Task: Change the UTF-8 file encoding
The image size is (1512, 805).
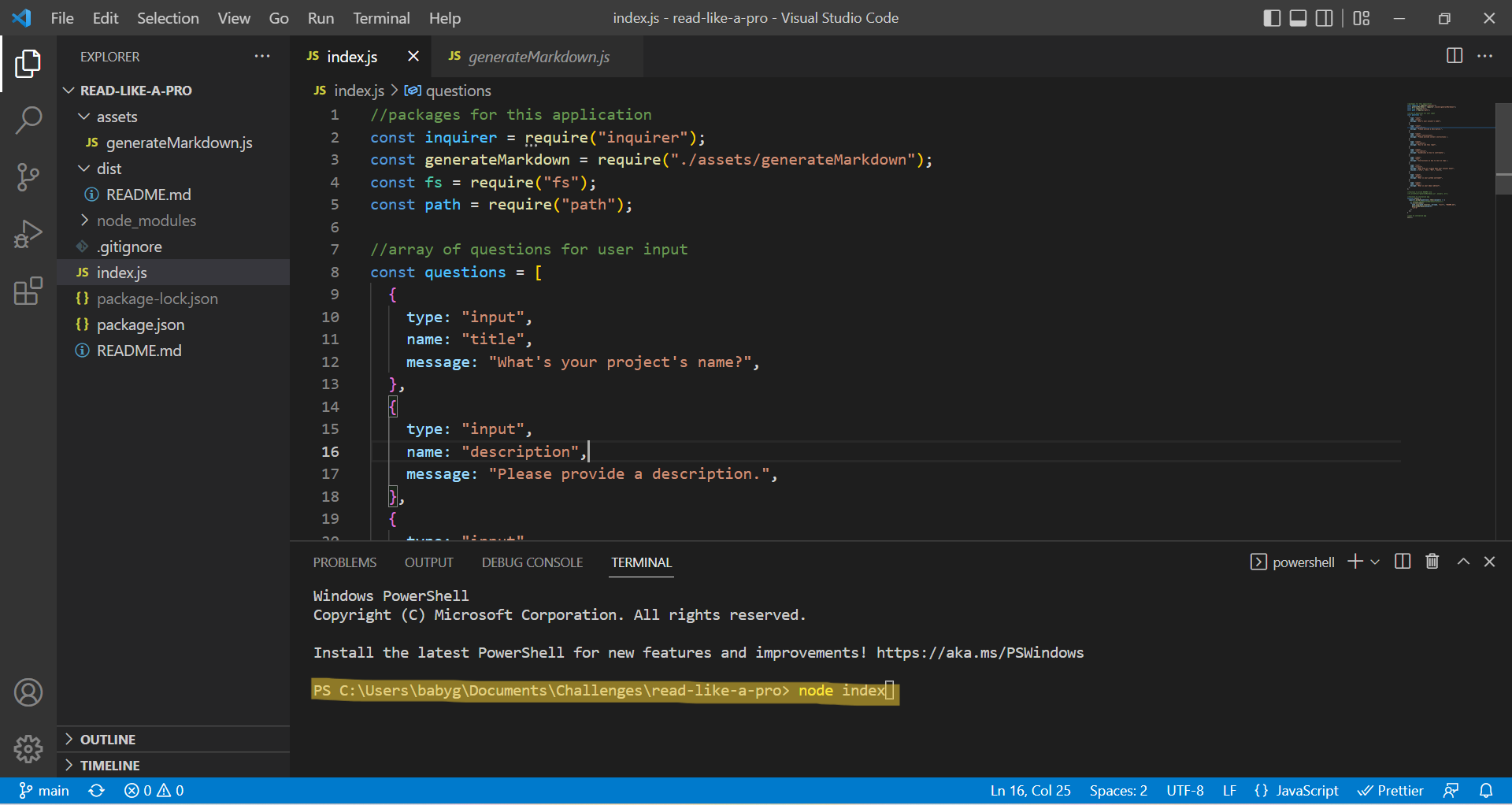Action: pyautogui.click(x=1185, y=791)
